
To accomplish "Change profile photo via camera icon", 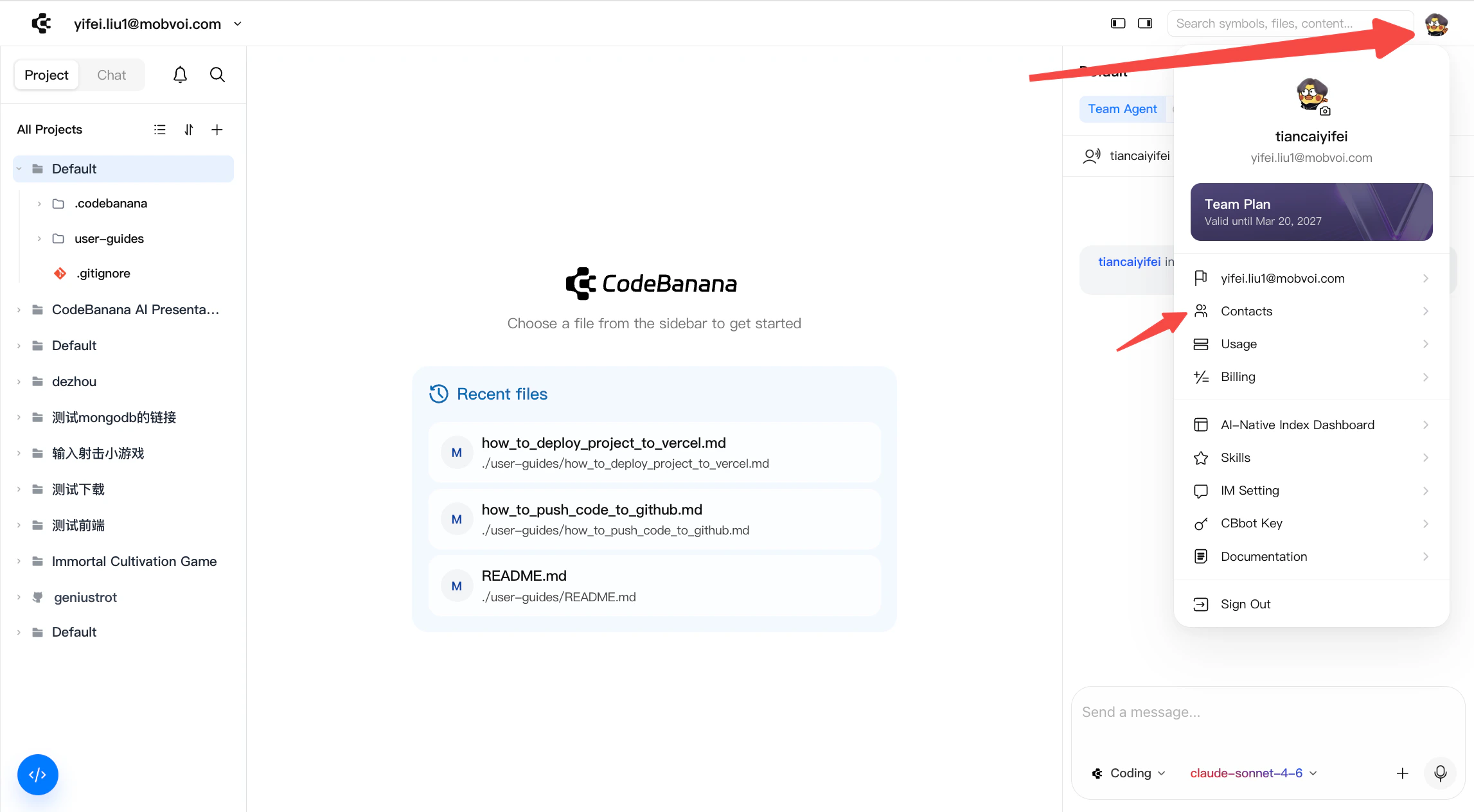I will coord(1325,111).
